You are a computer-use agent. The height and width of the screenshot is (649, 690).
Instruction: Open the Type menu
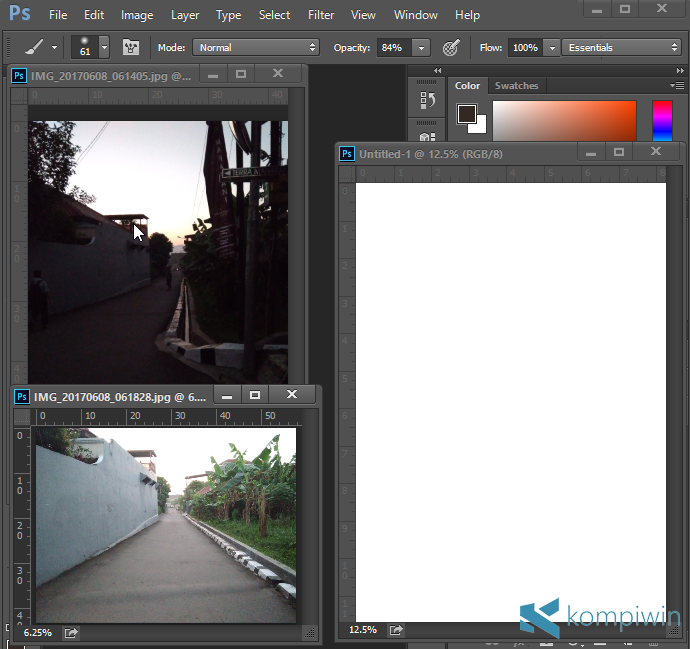pos(228,15)
